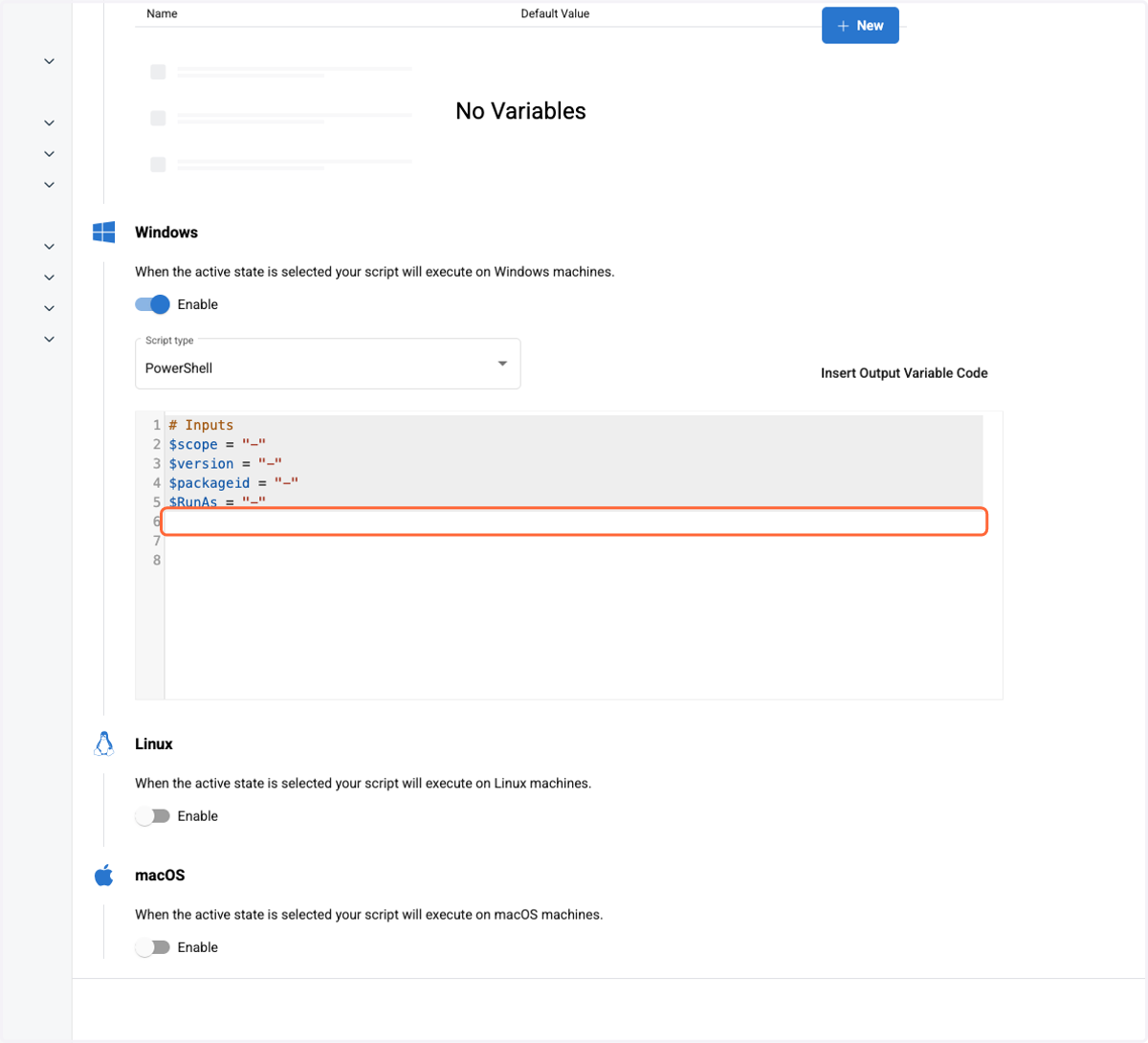Click the blue New variable button
Screen dimensions: 1148x1043
pyautogui.click(x=860, y=26)
